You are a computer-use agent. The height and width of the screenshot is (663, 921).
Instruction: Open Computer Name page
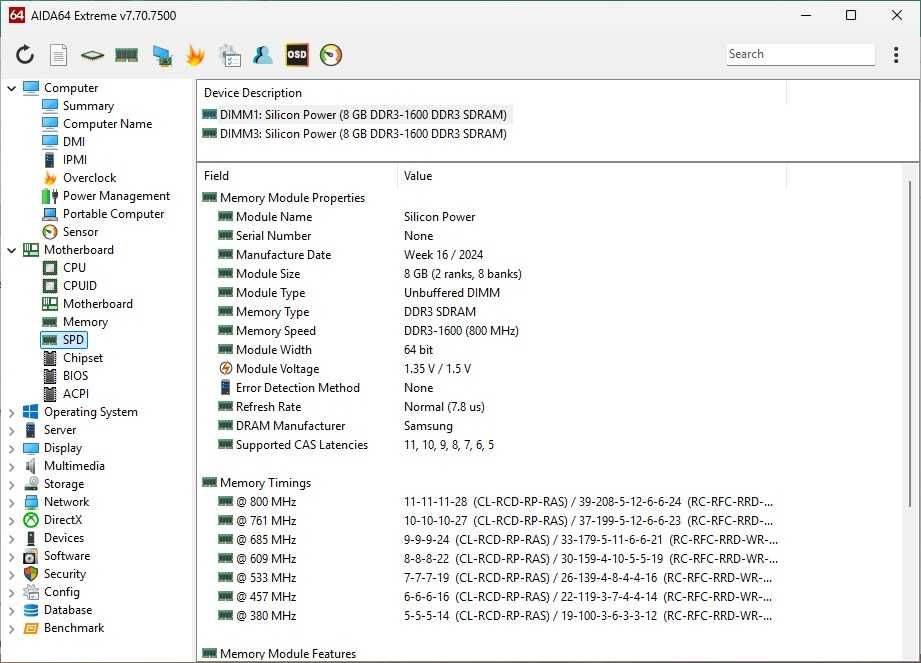(x=107, y=124)
